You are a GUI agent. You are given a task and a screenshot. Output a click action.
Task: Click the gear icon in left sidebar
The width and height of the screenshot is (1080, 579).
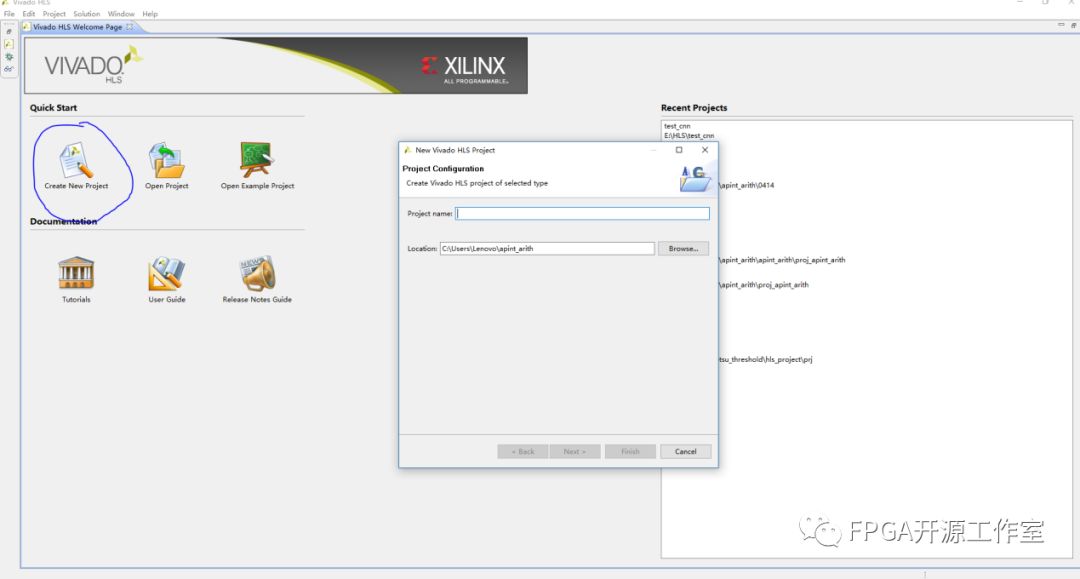[x=9, y=57]
